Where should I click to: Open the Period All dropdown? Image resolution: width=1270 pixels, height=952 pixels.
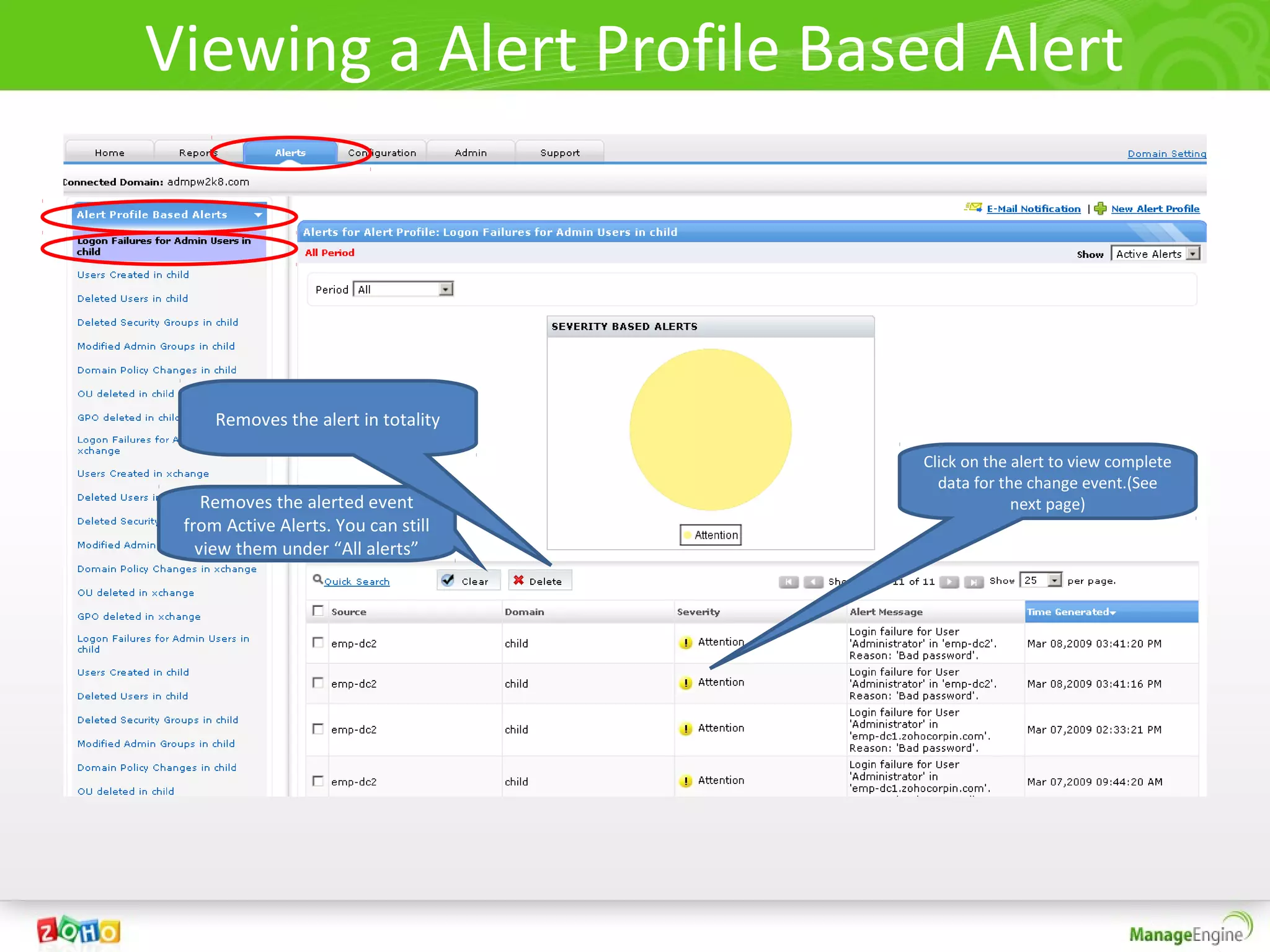click(403, 289)
